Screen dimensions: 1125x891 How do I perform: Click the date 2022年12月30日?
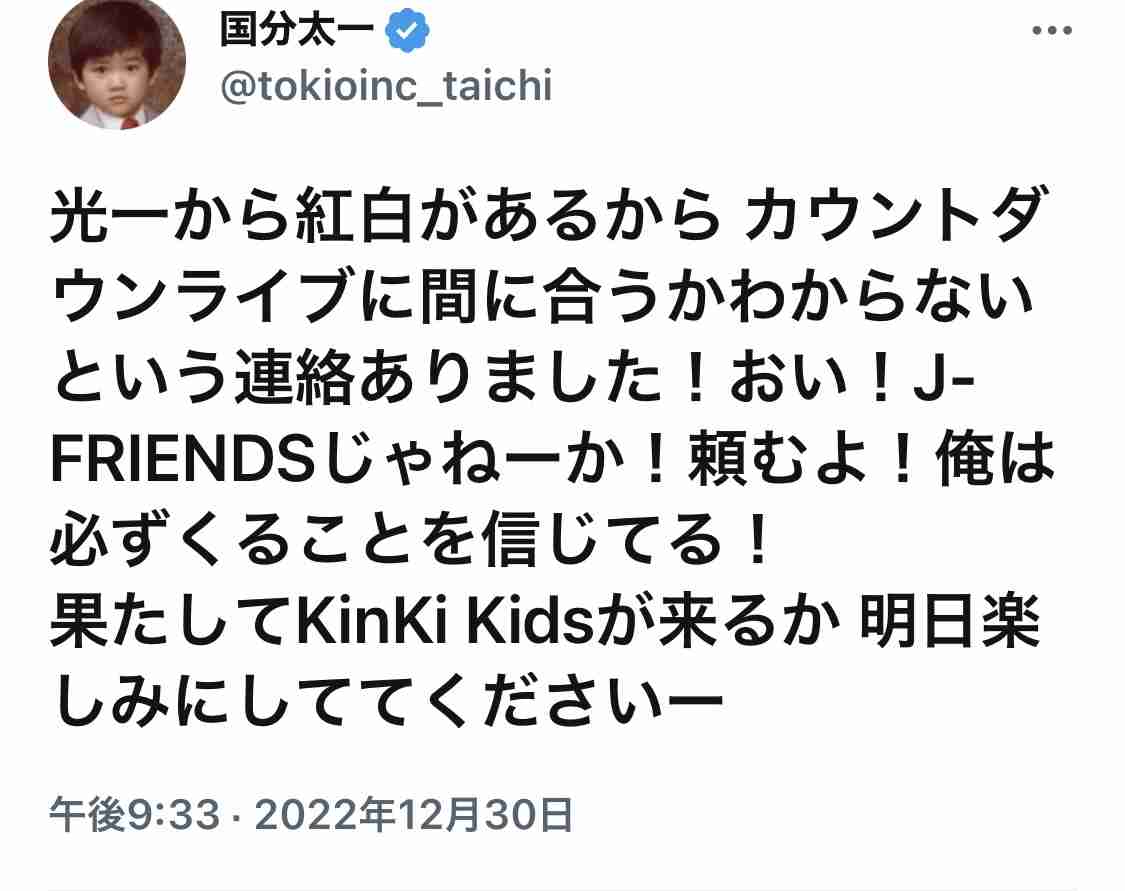coord(414,815)
